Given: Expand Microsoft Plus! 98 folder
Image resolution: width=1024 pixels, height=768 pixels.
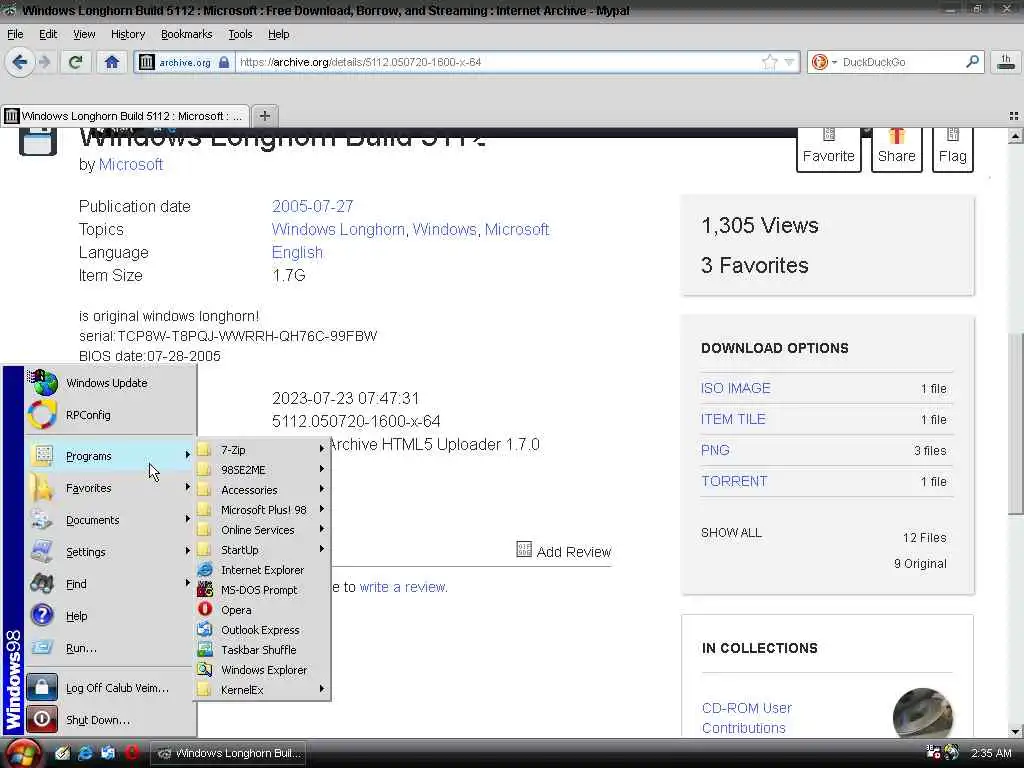Looking at the screenshot, I should pyautogui.click(x=262, y=509).
